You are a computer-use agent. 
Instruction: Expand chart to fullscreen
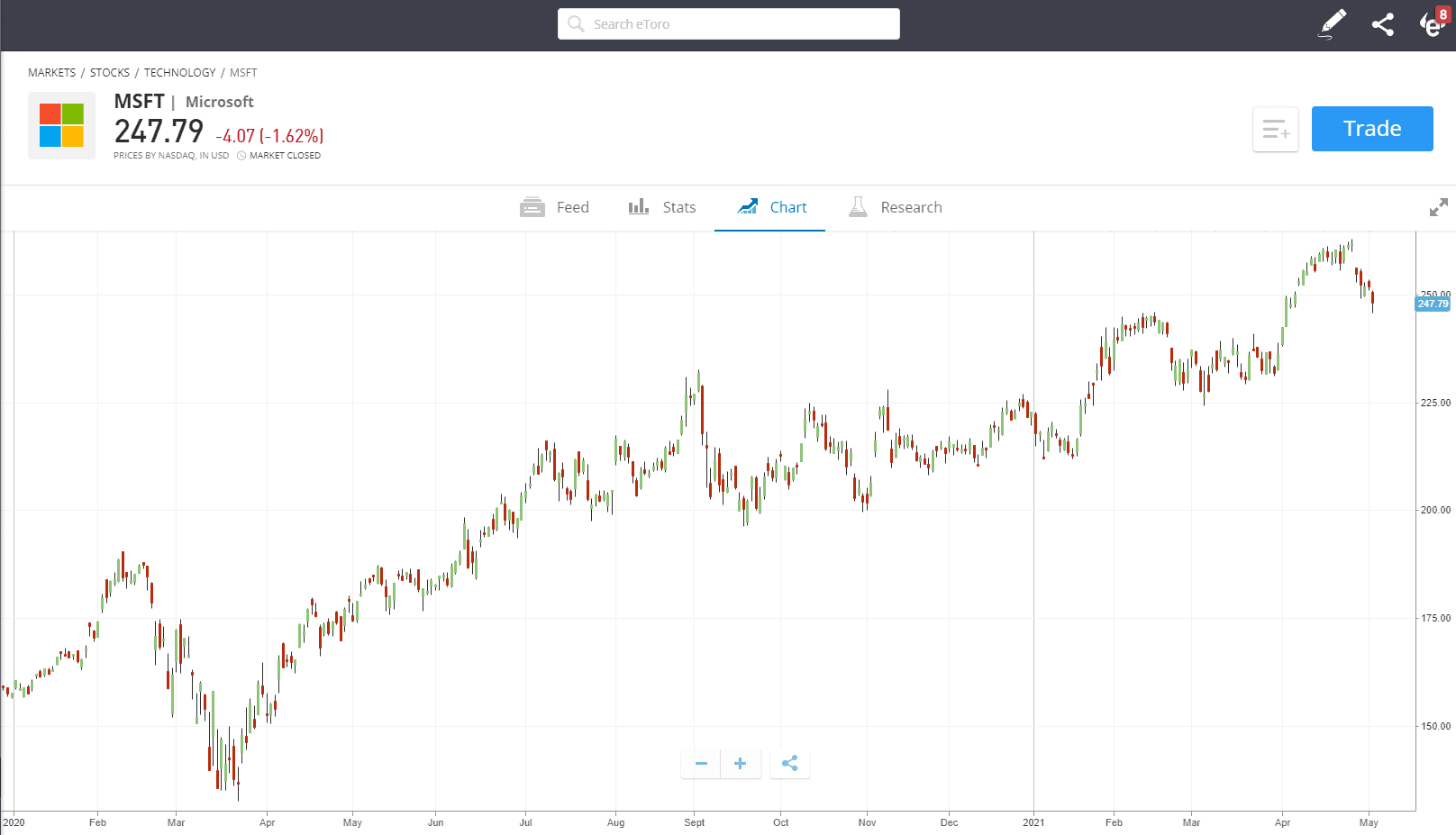click(1439, 207)
